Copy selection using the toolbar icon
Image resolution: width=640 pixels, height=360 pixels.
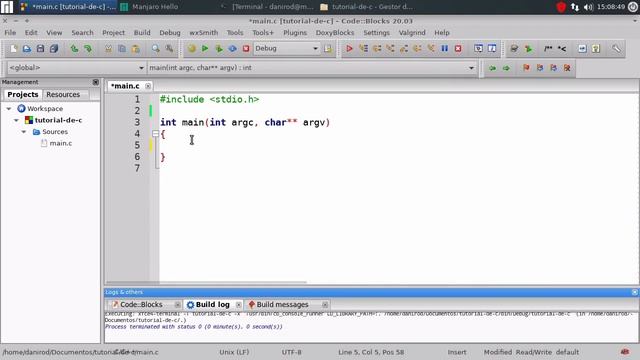tap(122, 49)
